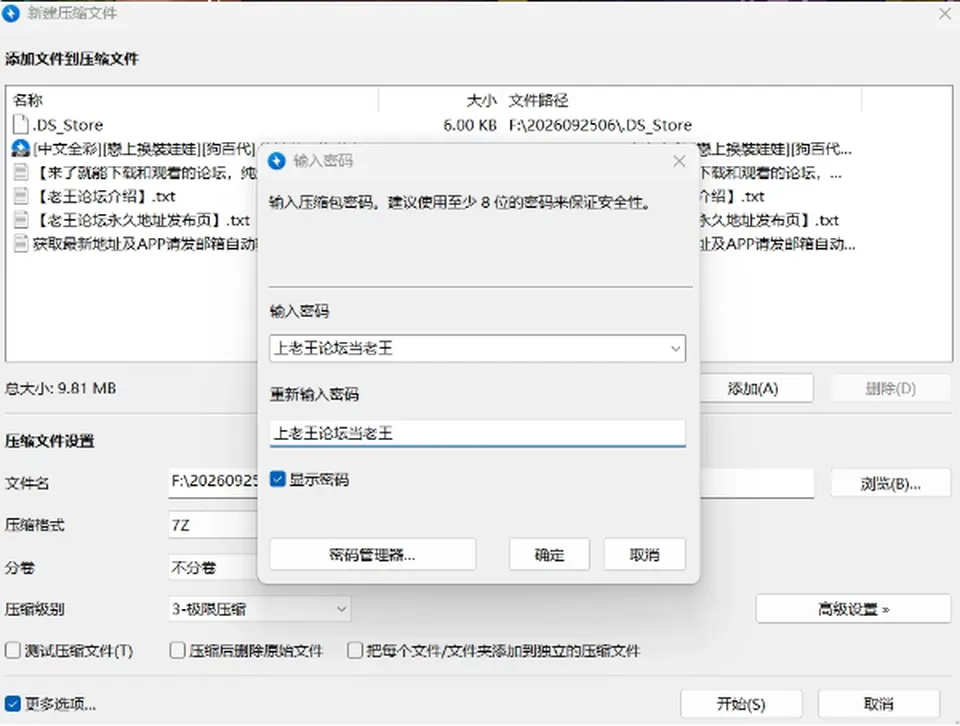The image size is (960, 726).
Task: Confirm the password with 确定
Action: tap(549, 555)
